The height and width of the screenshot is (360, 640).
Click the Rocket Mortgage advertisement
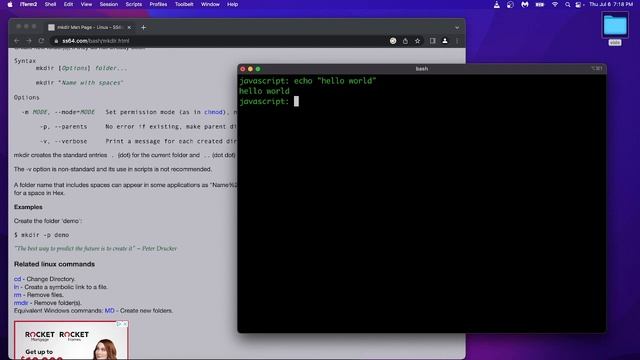pos(71,340)
